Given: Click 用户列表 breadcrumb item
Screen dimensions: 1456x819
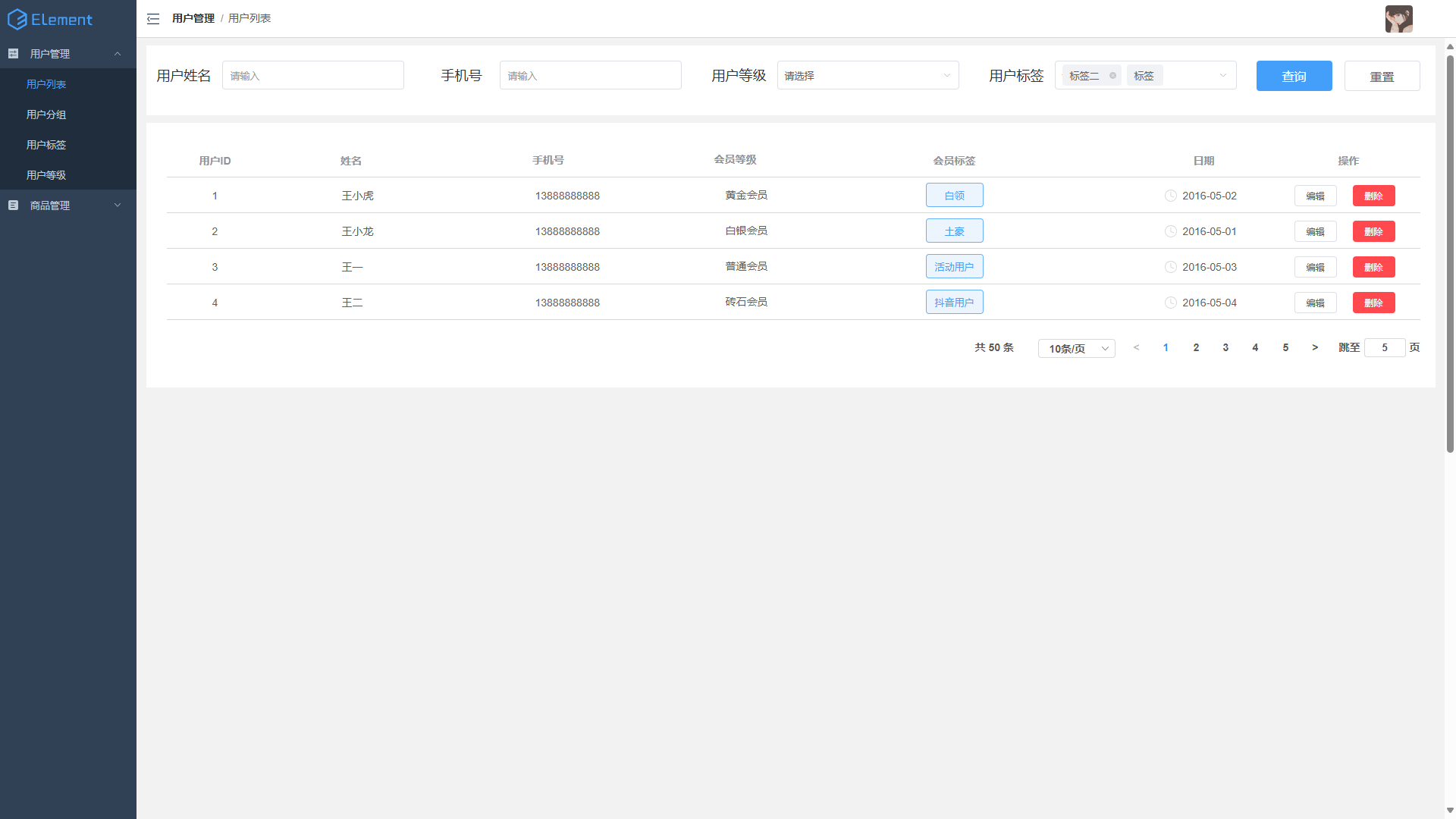Looking at the screenshot, I should click(249, 18).
